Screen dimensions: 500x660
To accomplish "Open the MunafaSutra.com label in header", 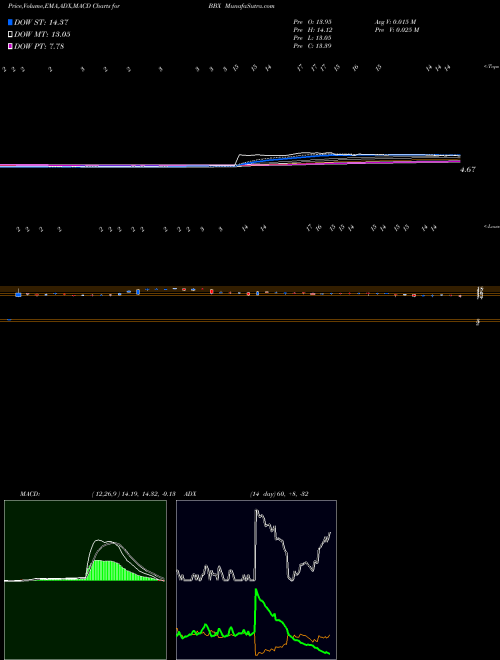I will click(250, 7).
